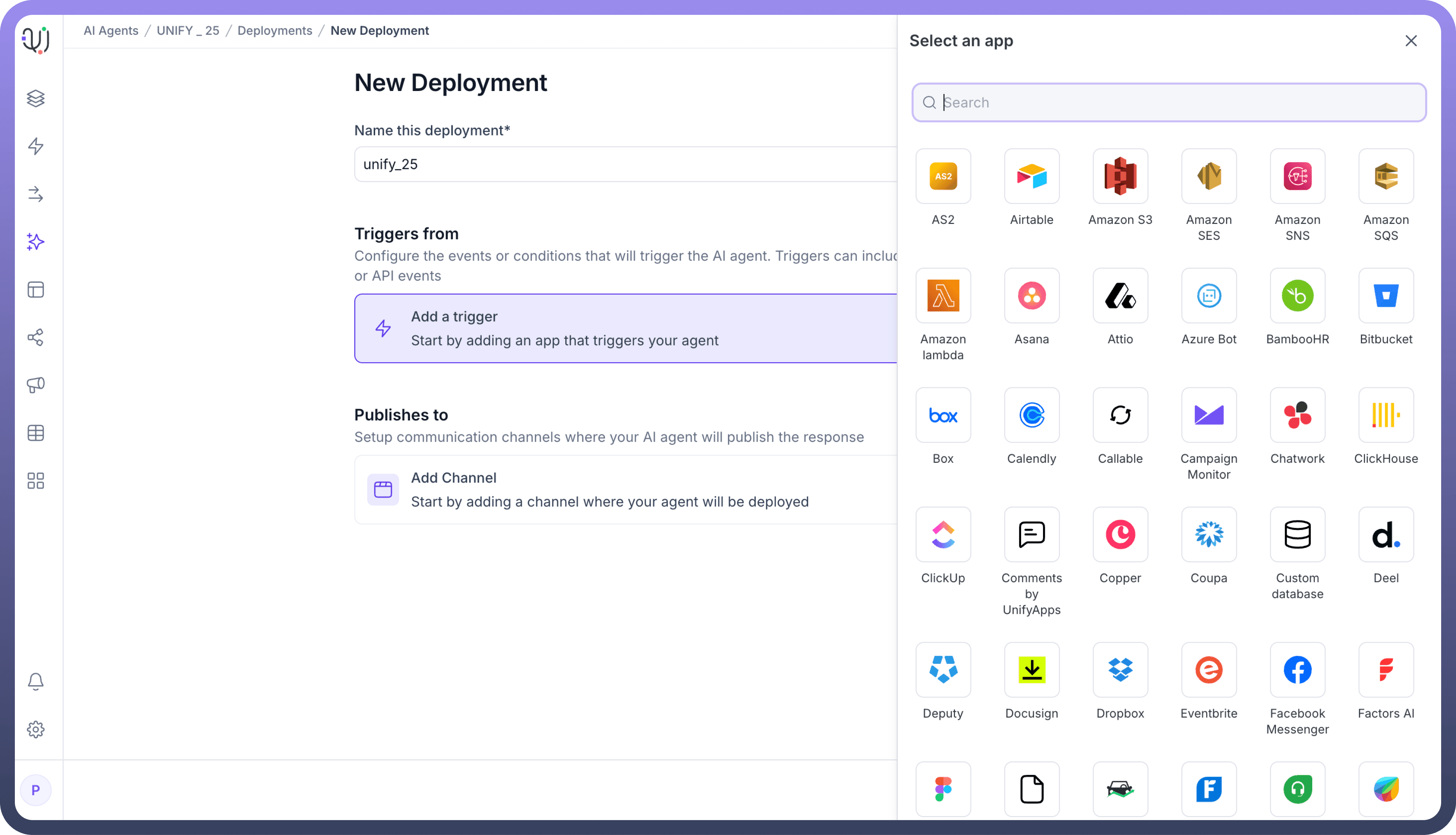This screenshot has height=835, width=1456.
Task: Select Facebook Messenger app
Action: tap(1297, 669)
